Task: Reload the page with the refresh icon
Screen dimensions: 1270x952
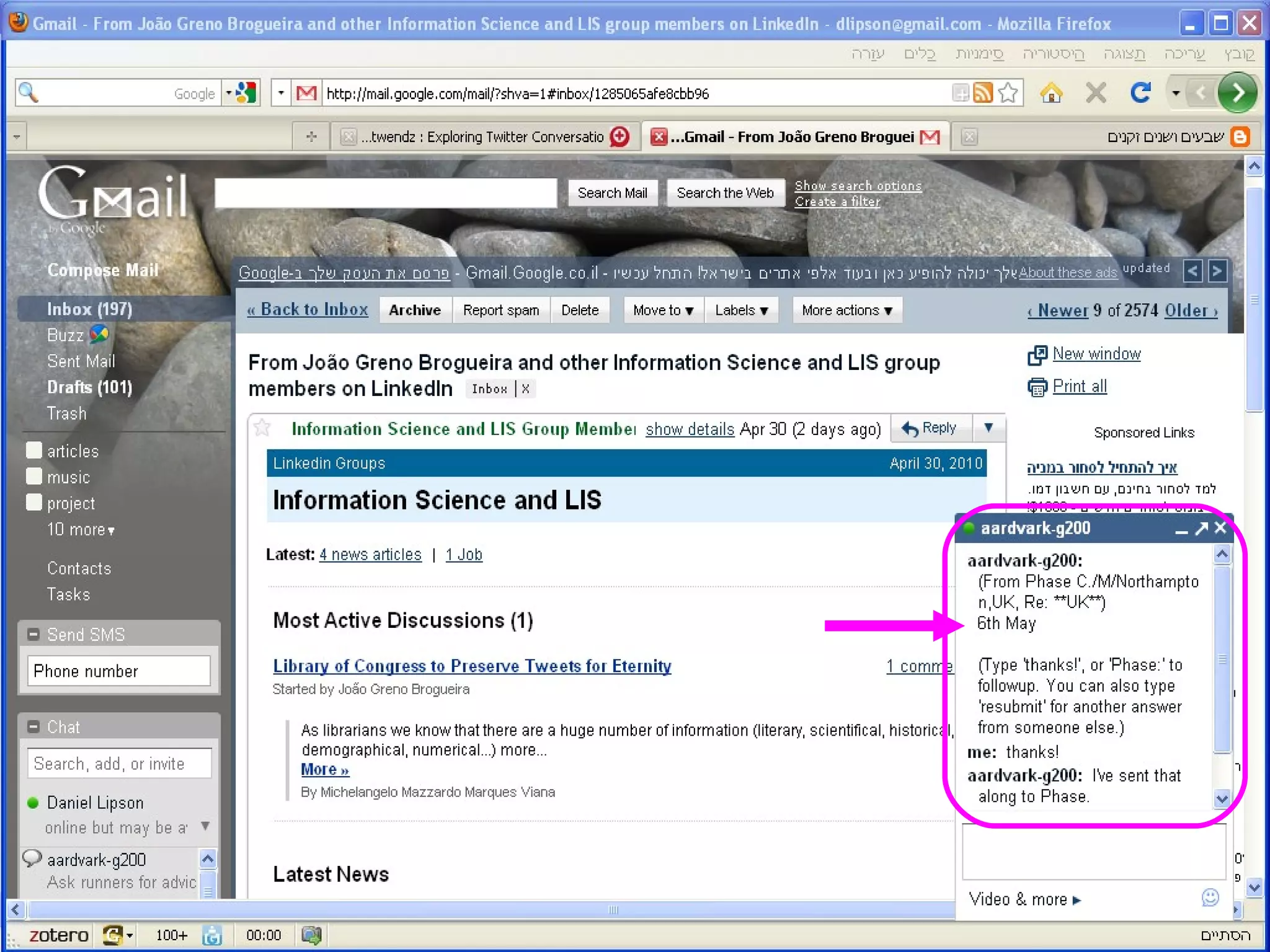Action: click(1140, 93)
